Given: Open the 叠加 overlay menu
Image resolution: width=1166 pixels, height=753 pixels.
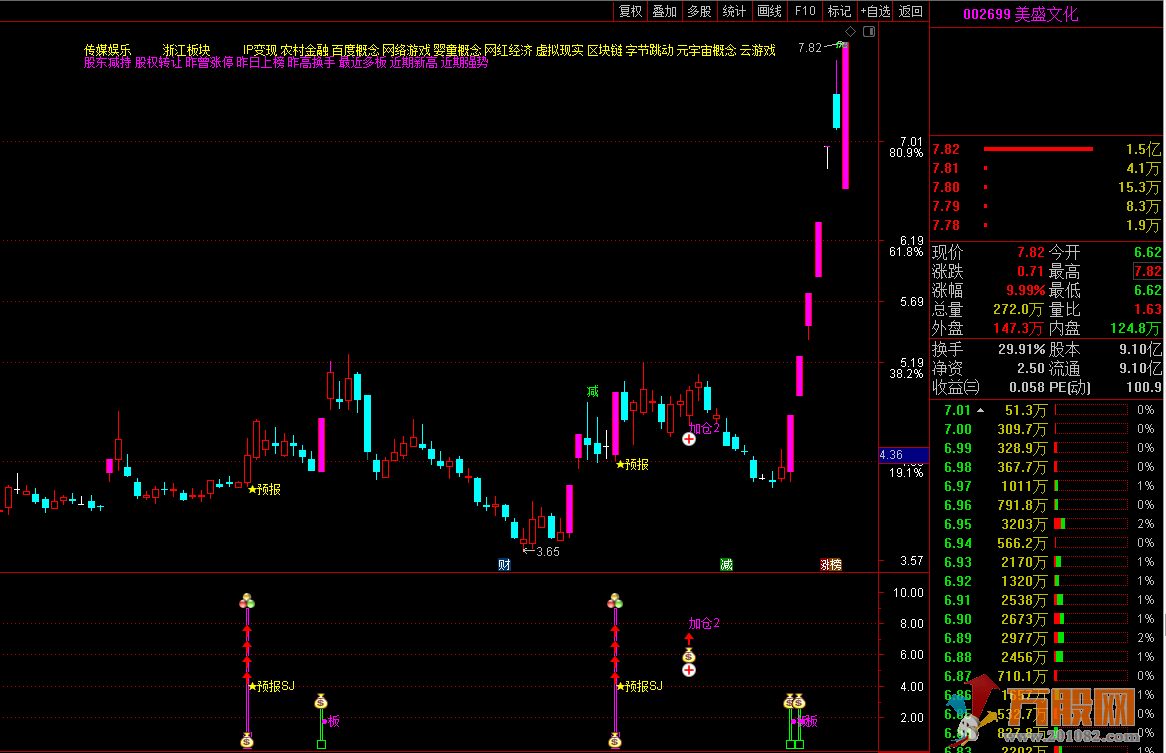Looking at the screenshot, I should click(x=664, y=11).
